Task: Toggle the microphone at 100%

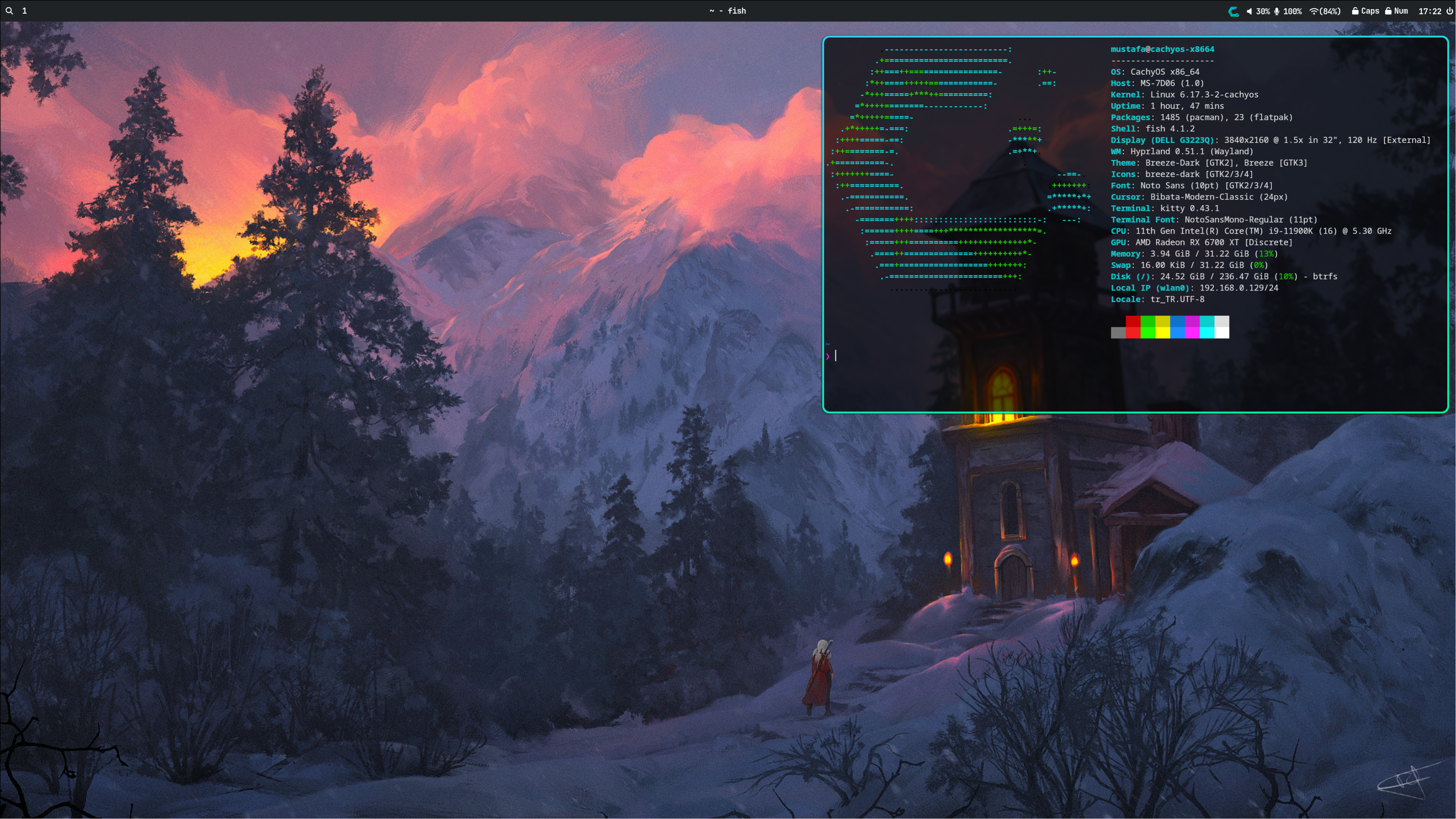Action: 1288,11
